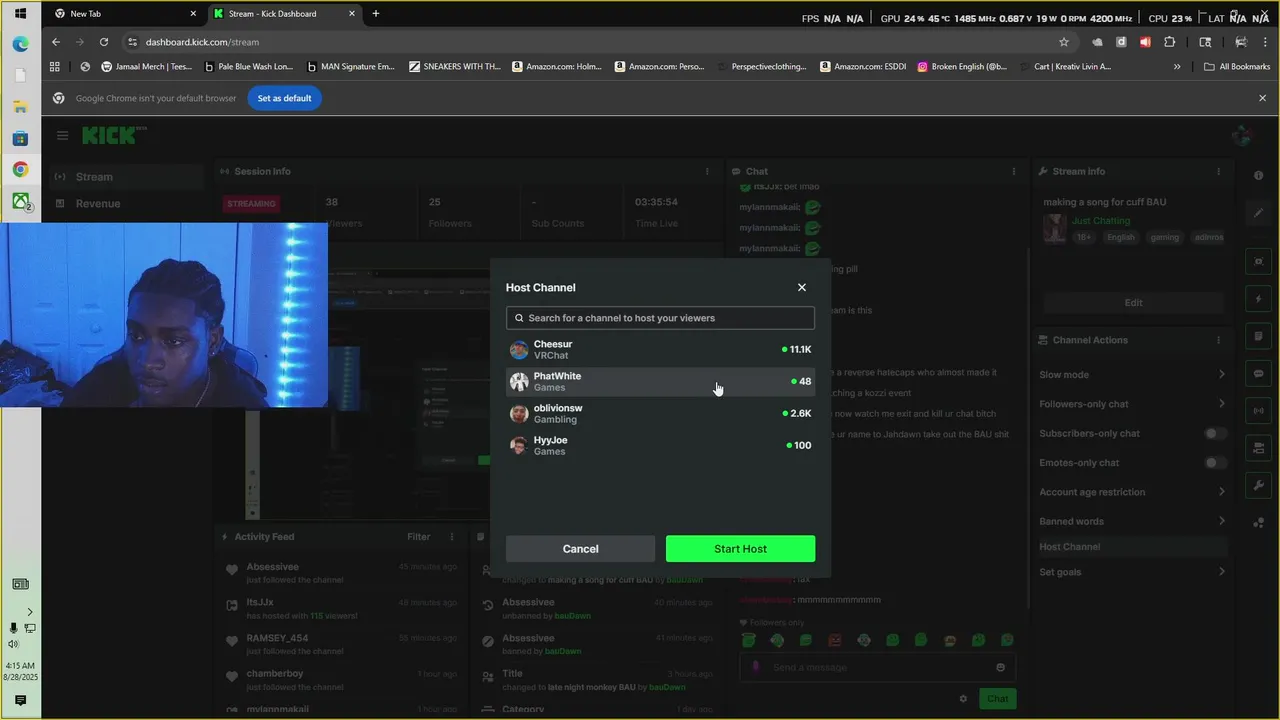The image size is (1280, 720).
Task: Open Chrome three-dot menu
Action: click(1266, 42)
